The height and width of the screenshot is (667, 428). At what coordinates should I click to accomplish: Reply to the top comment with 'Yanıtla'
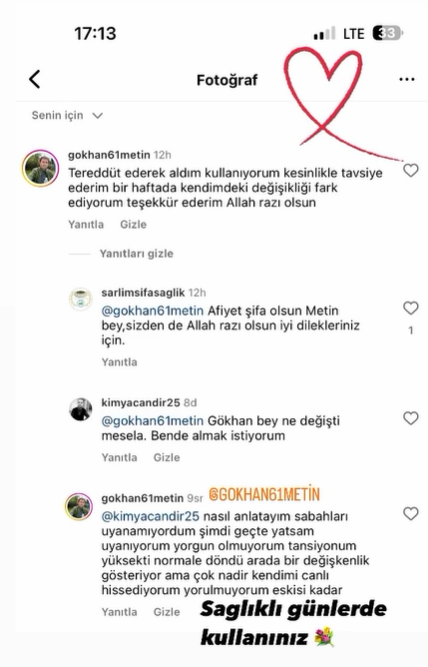(86, 224)
